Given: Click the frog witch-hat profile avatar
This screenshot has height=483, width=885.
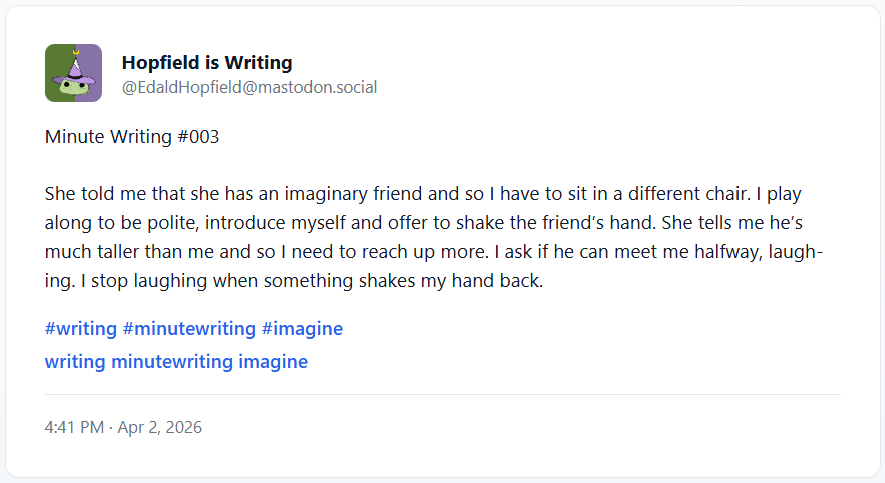Looking at the screenshot, I should pyautogui.click(x=73, y=73).
